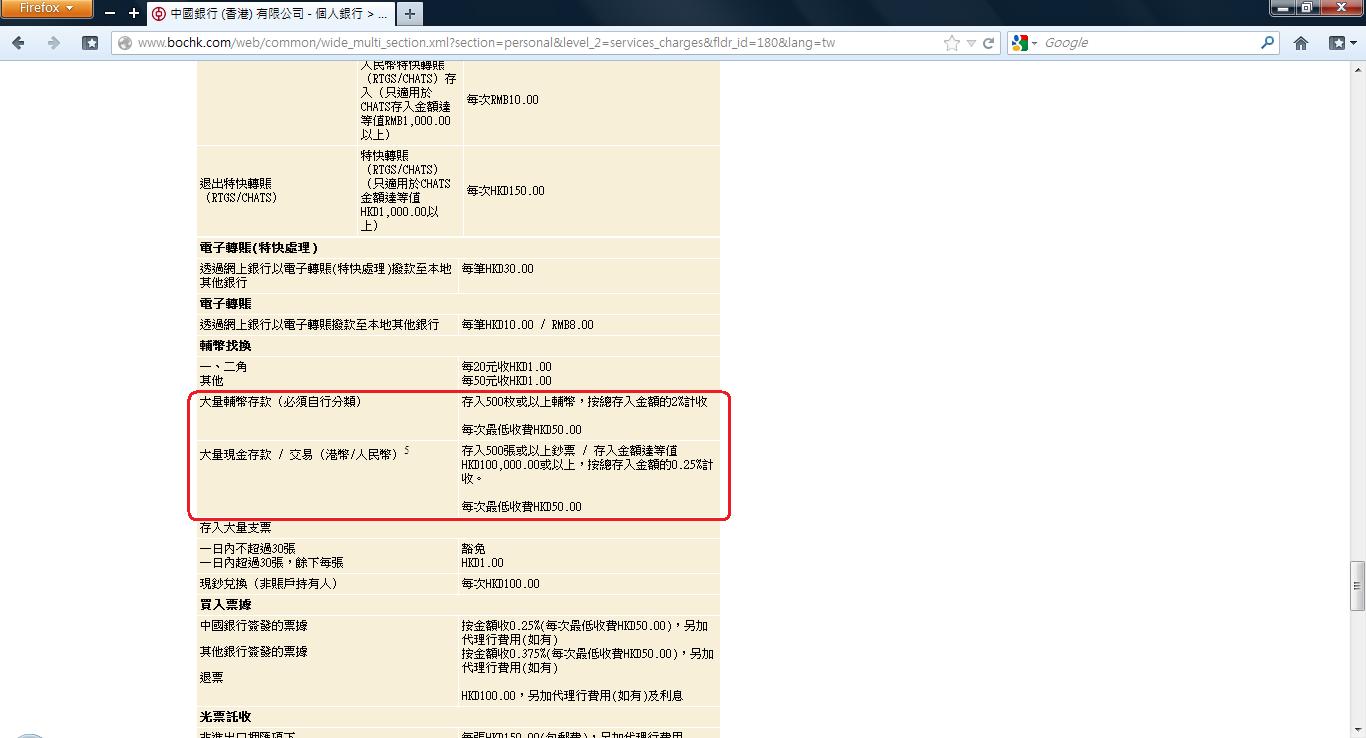The width and height of the screenshot is (1366, 738).
Task: Click the plus icon left of the tab
Action: pyautogui.click(x=134, y=14)
